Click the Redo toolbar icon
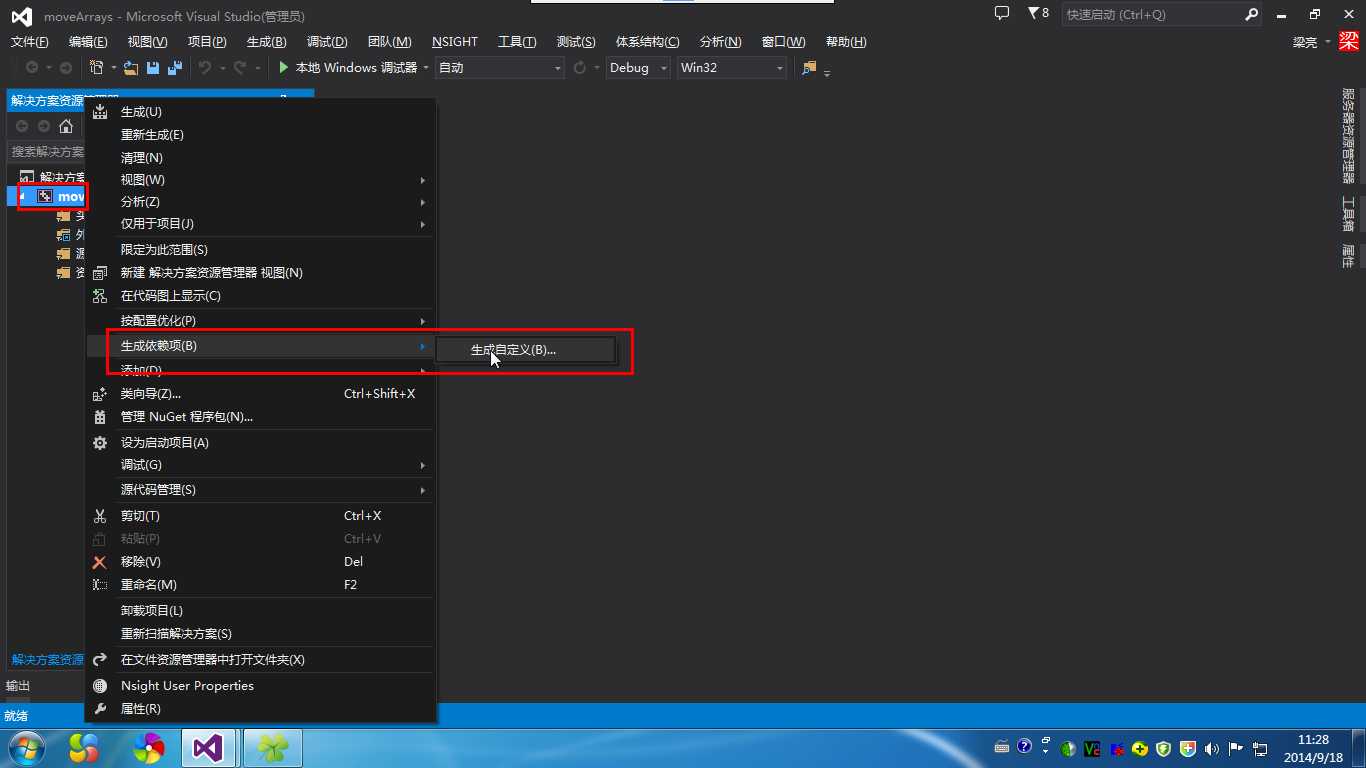 click(x=239, y=68)
